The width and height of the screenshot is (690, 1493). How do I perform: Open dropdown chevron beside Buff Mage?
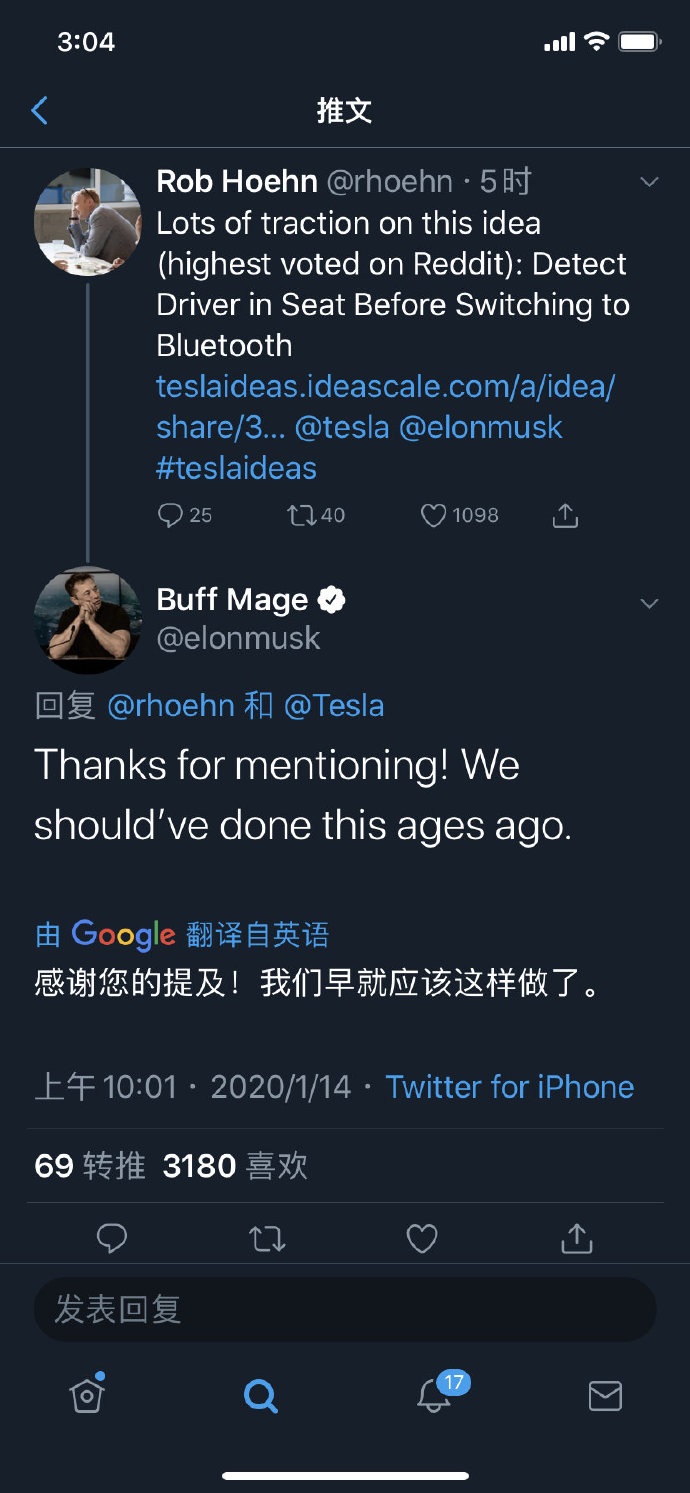pyautogui.click(x=649, y=603)
